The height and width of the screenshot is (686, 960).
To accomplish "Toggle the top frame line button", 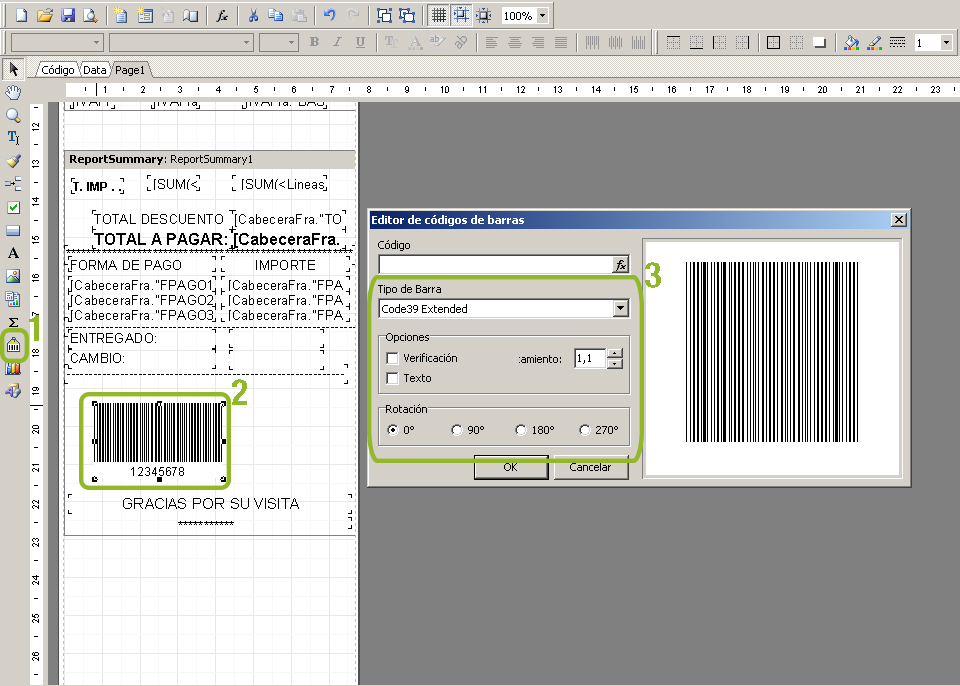I will point(673,42).
